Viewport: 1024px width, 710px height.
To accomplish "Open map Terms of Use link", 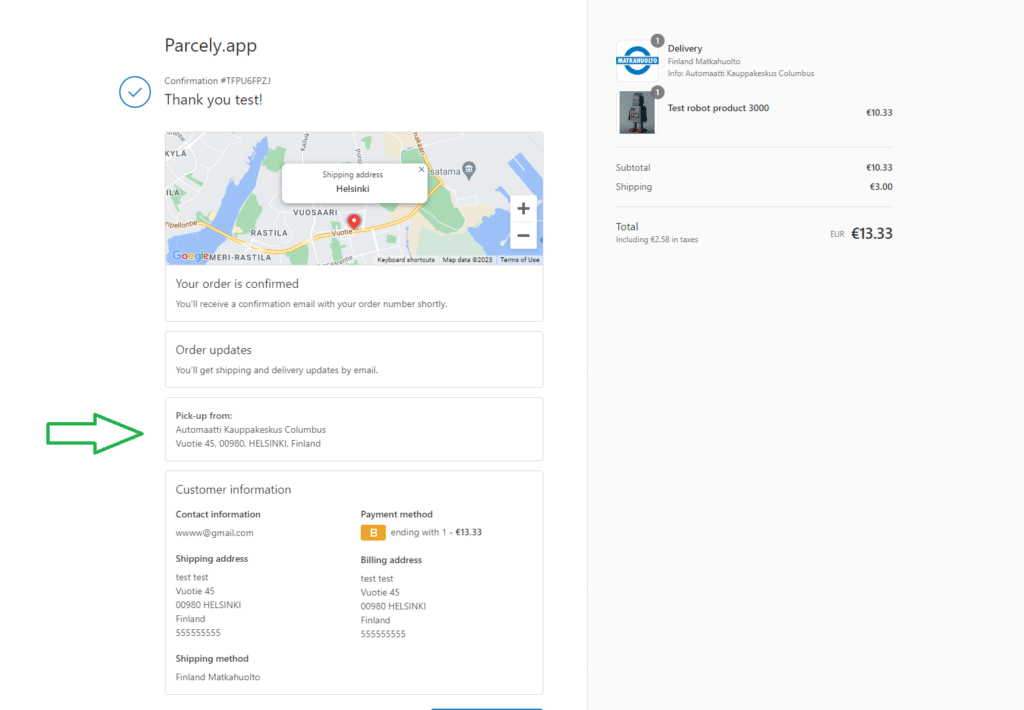I will coord(519,259).
